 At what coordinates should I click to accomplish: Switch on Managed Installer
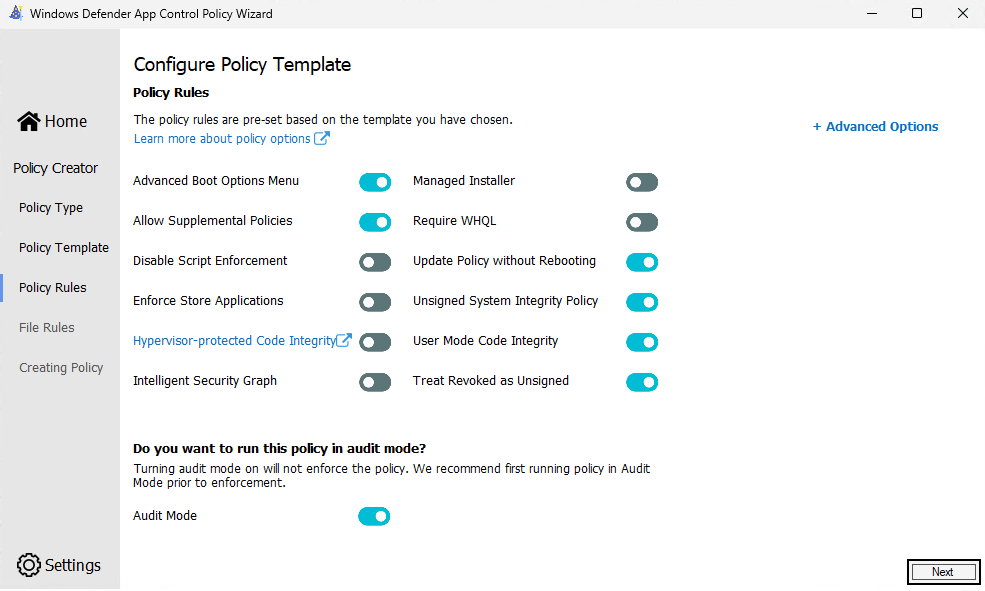pos(642,182)
